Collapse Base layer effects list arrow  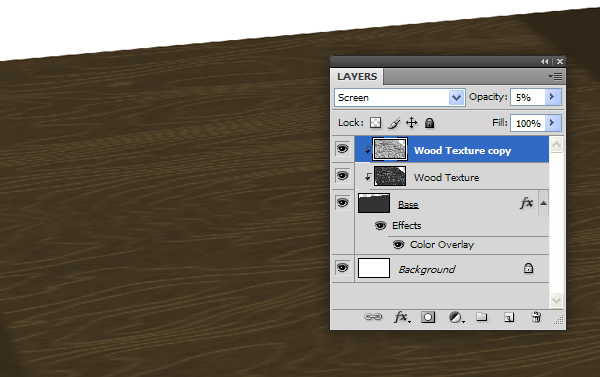pos(543,203)
